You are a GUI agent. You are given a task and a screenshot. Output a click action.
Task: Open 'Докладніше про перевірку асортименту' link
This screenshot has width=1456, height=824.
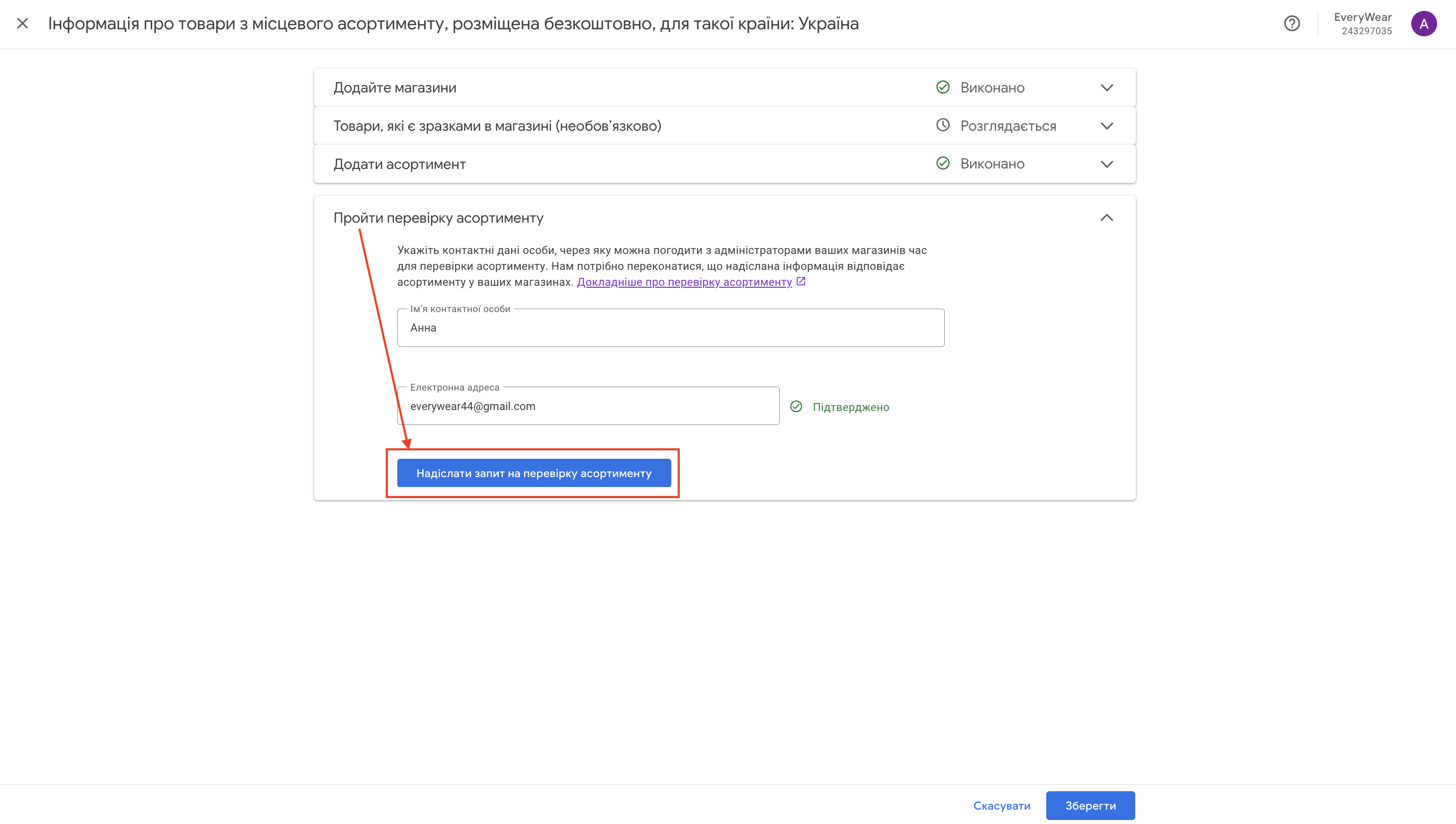(684, 282)
